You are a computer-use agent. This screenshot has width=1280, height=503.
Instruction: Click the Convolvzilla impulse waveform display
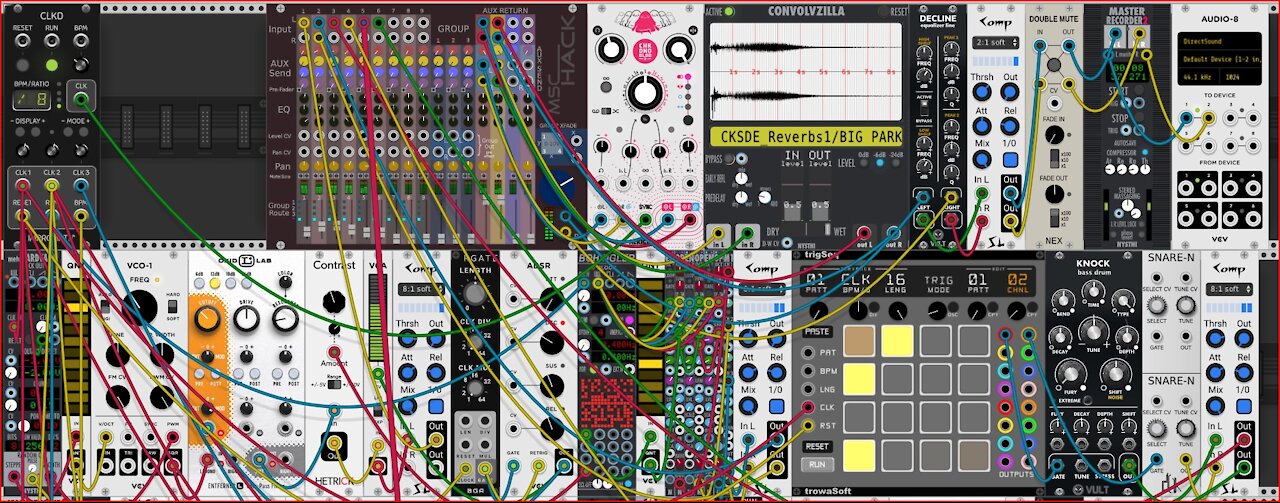tap(806, 72)
